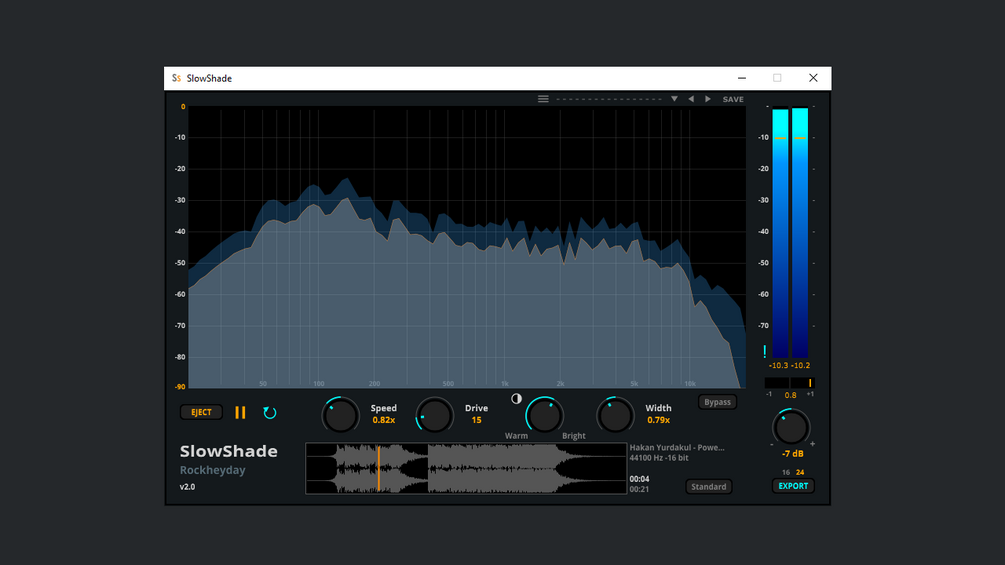
Task: Export the processed audio
Action: pyautogui.click(x=793, y=486)
